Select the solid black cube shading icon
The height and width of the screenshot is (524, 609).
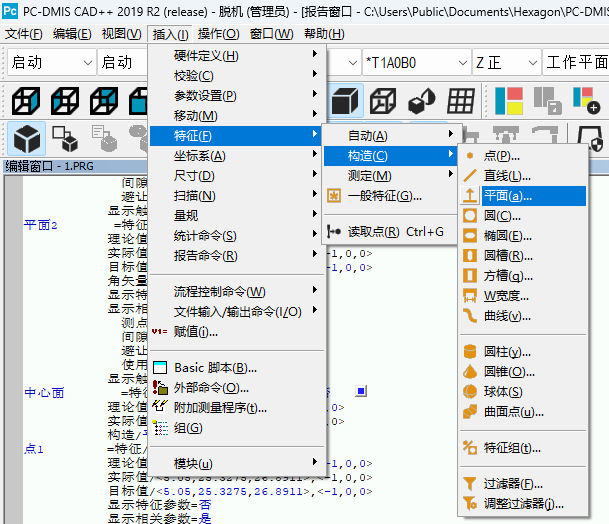pyautogui.click(x=345, y=101)
